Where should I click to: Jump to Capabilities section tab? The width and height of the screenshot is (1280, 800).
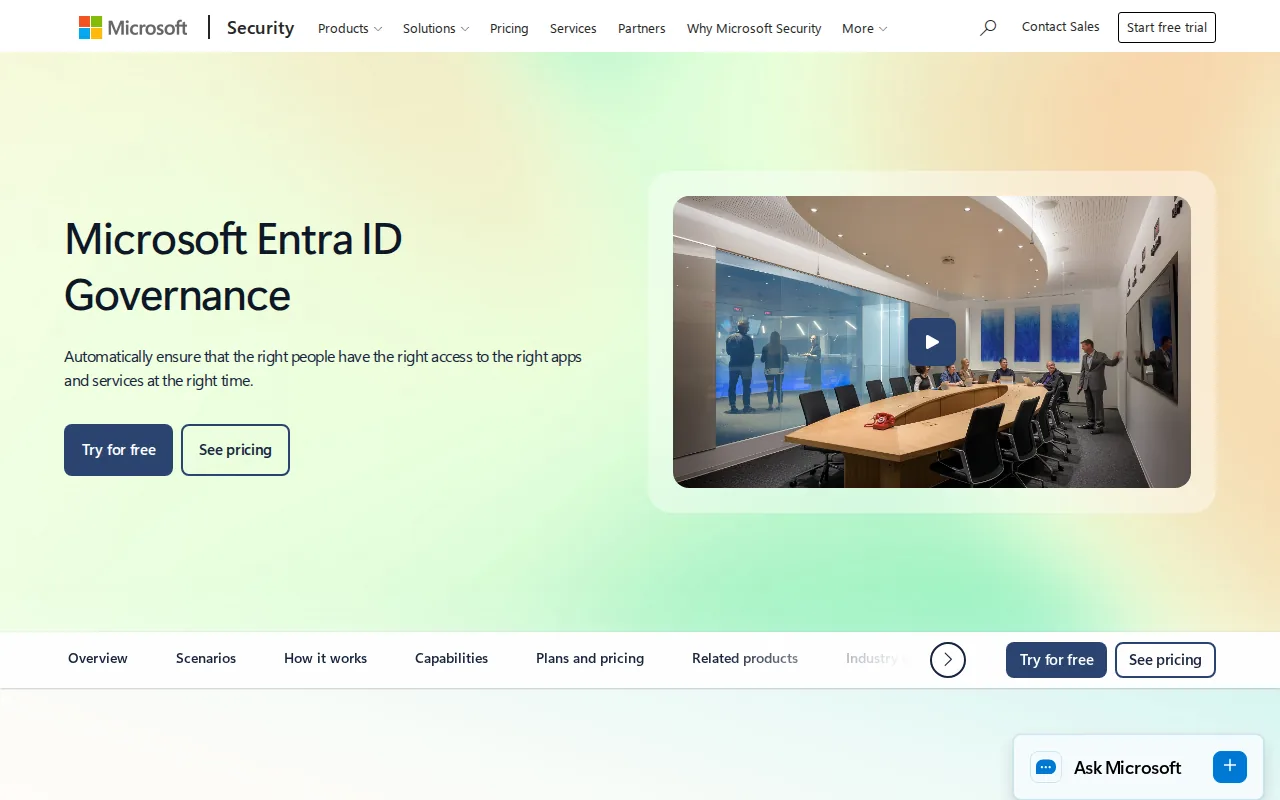coord(451,658)
